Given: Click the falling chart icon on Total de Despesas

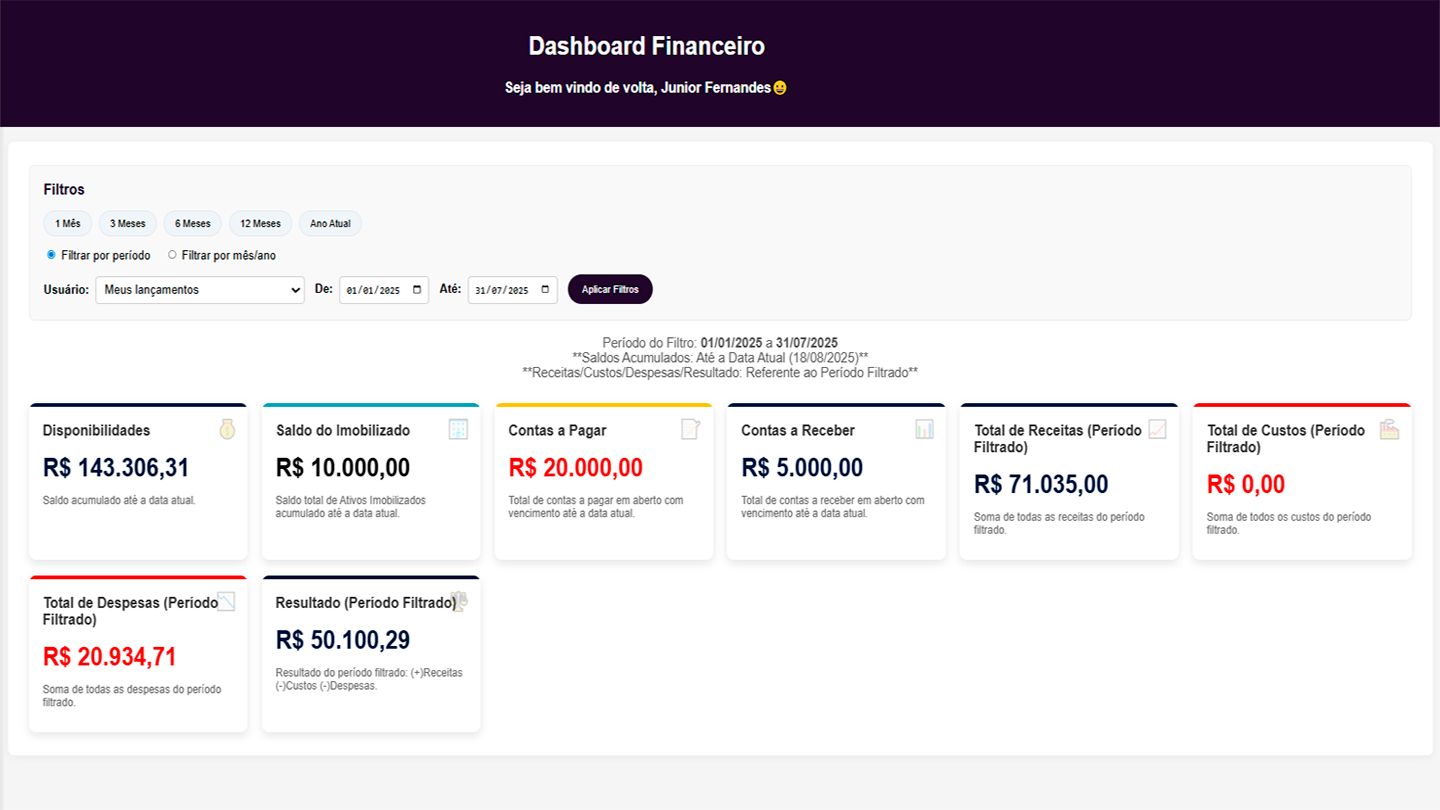Looking at the screenshot, I should pos(226,601).
